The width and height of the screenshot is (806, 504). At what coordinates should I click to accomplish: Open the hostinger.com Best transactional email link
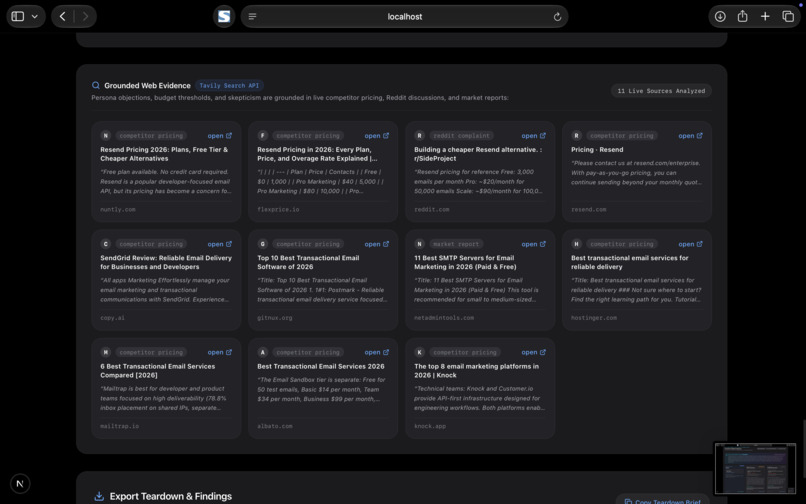690,244
